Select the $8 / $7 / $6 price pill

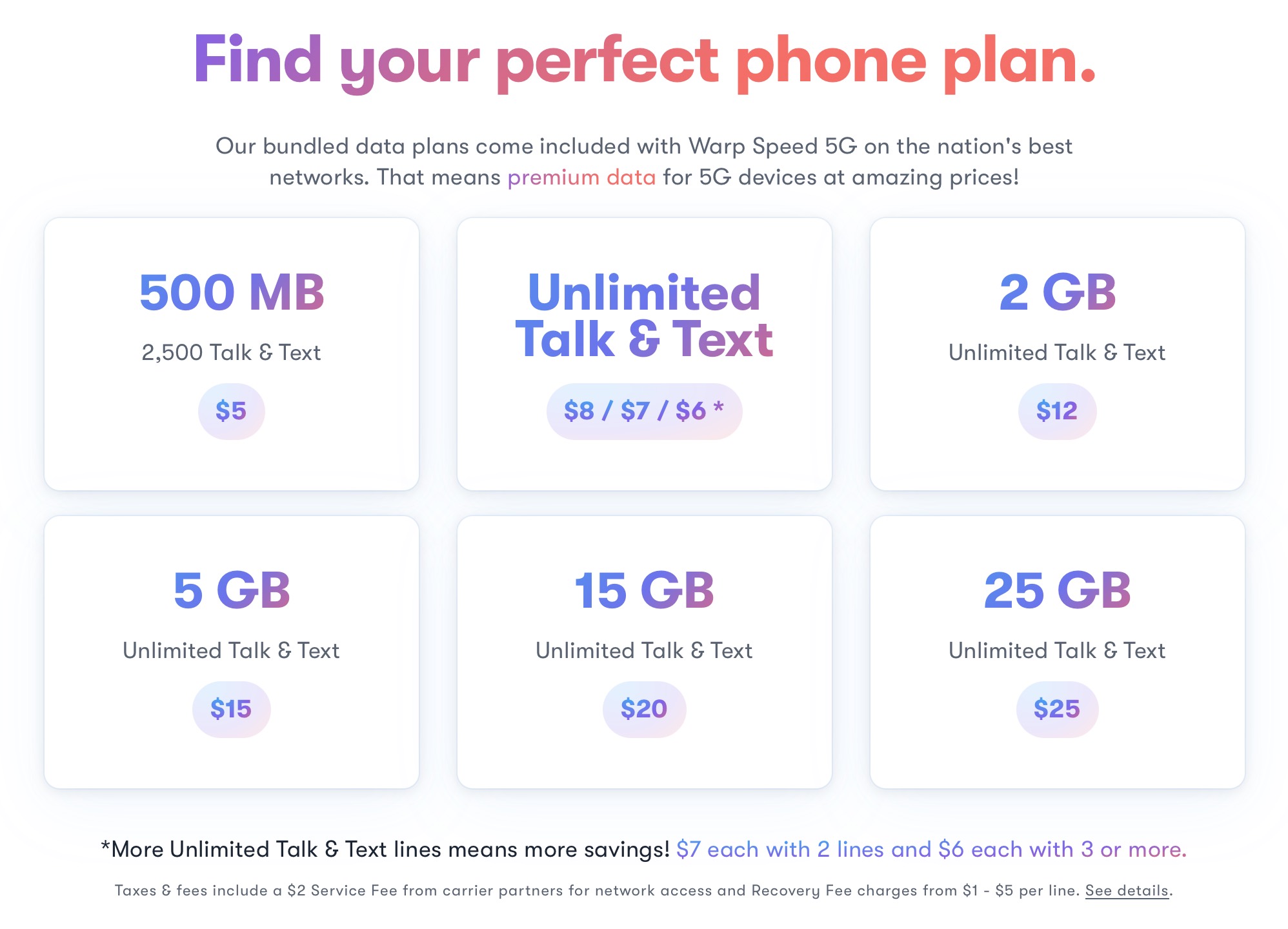click(x=644, y=411)
